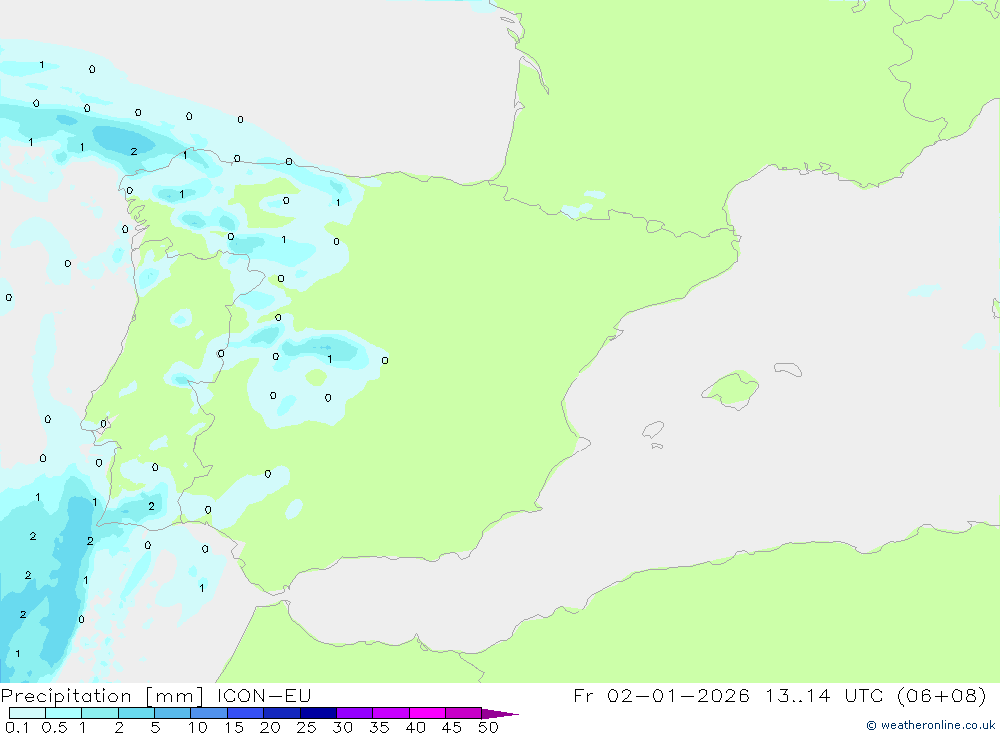Viewport: 1000px width, 733px height.
Task: Click the 5–10 mm blue legend swatch
Action: tap(173, 713)
